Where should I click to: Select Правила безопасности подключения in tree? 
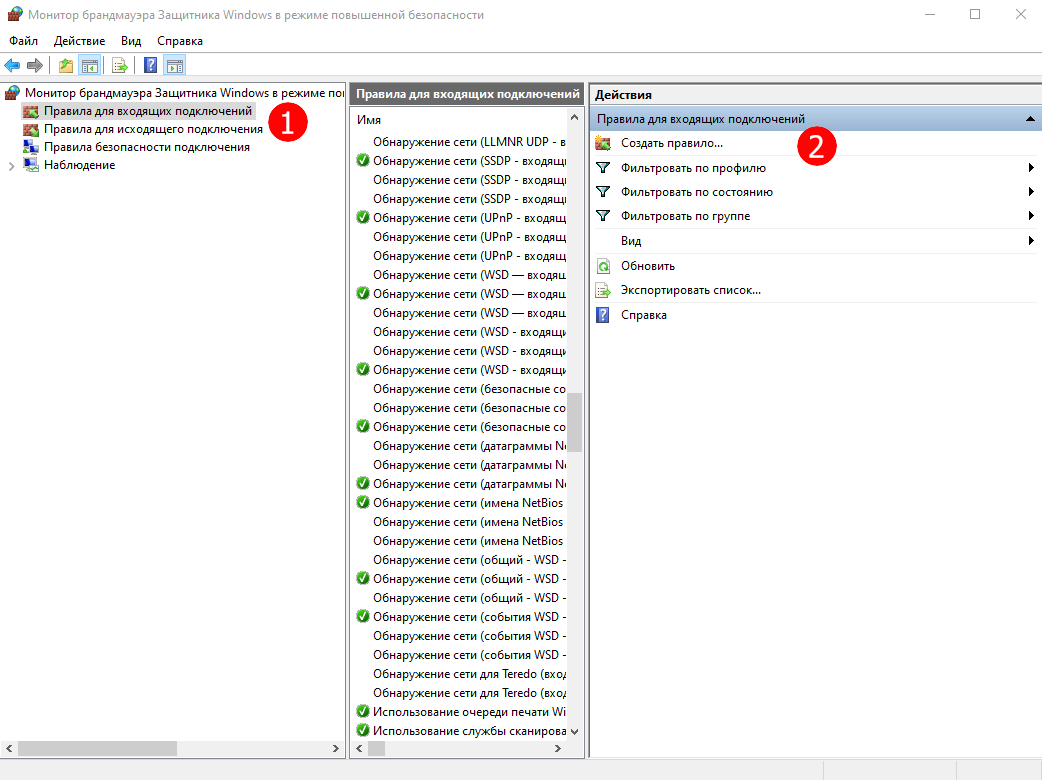[146, 147]
